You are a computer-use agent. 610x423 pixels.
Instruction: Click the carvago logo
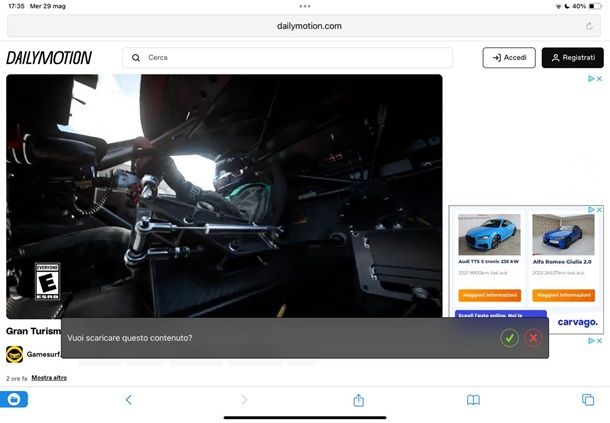point(578,322)
